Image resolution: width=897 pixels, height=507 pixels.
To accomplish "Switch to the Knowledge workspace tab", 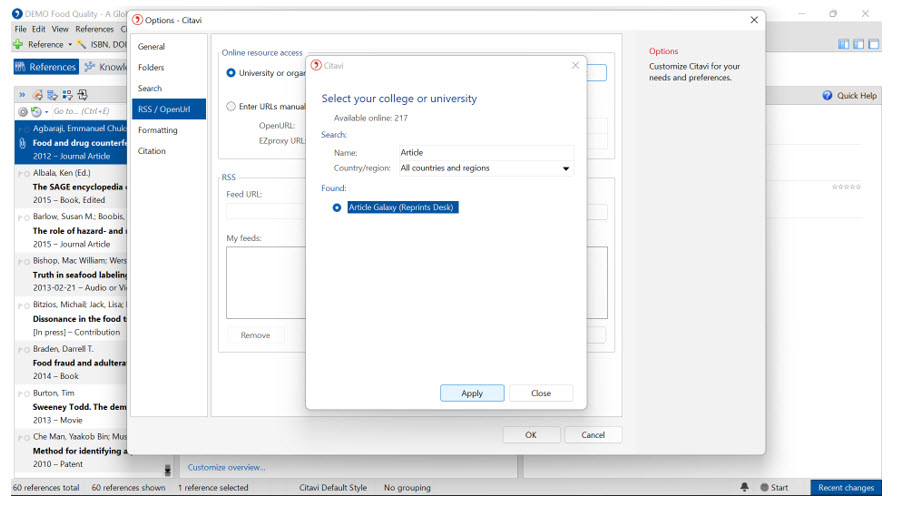I will [x=105, y=67].
